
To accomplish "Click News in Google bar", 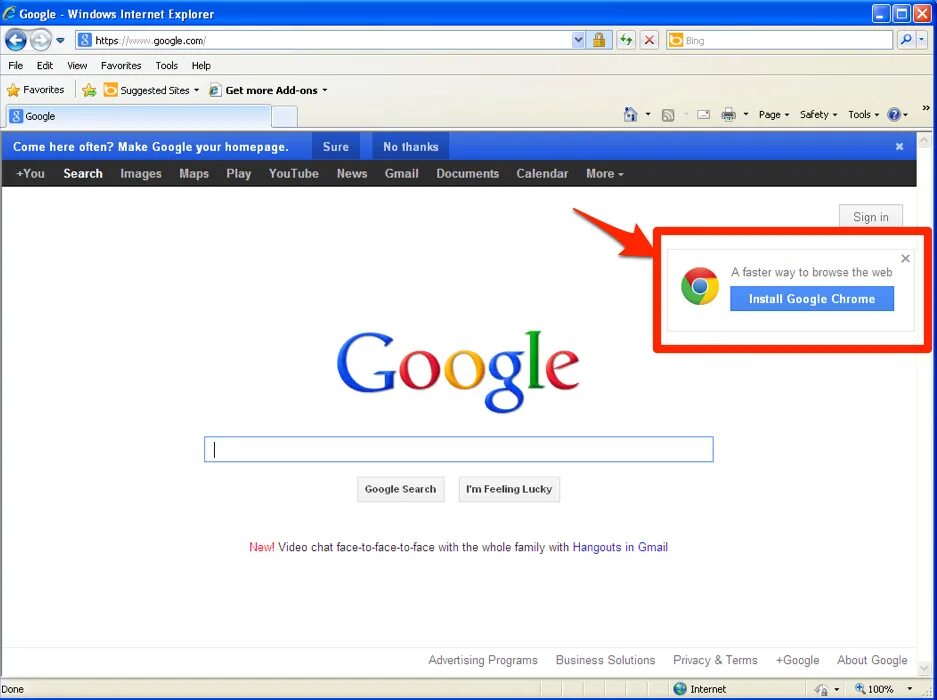I will coord(351,173).
